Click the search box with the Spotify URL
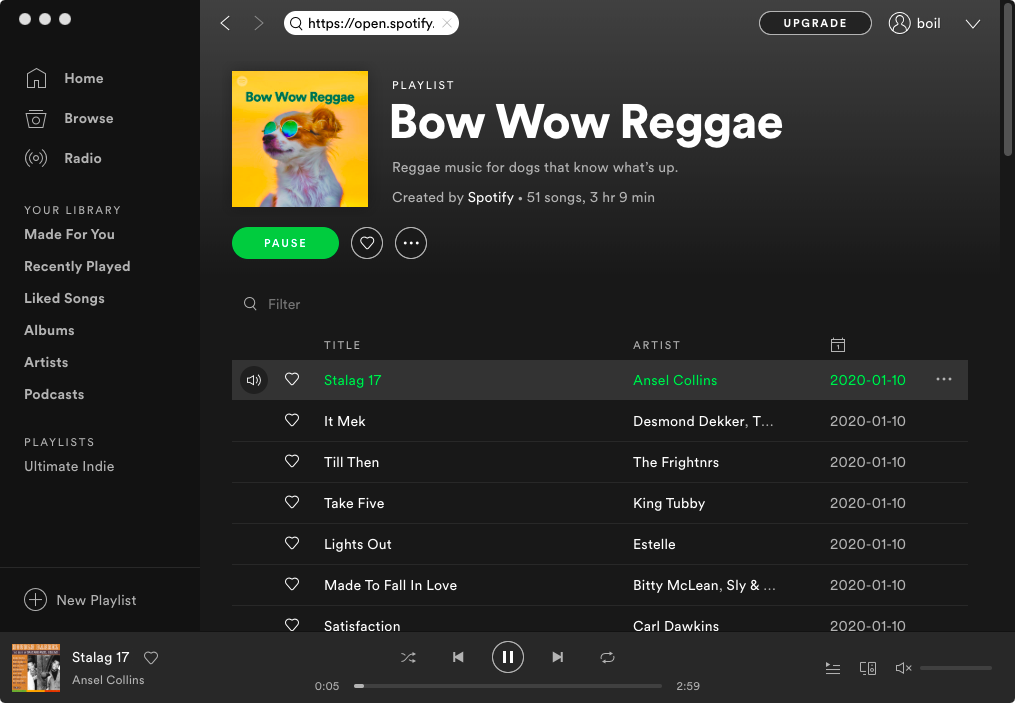 click(371, 23)
